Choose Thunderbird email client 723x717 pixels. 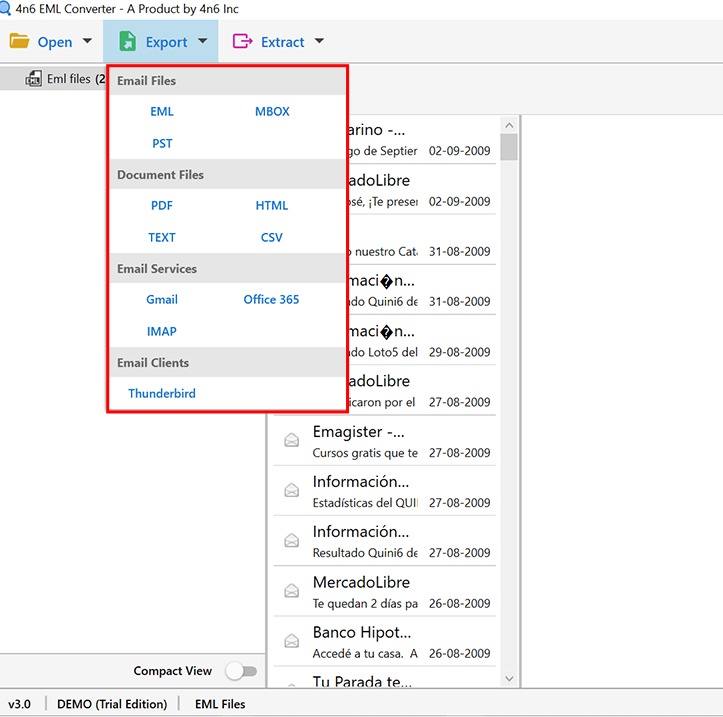tap(162, 393)
